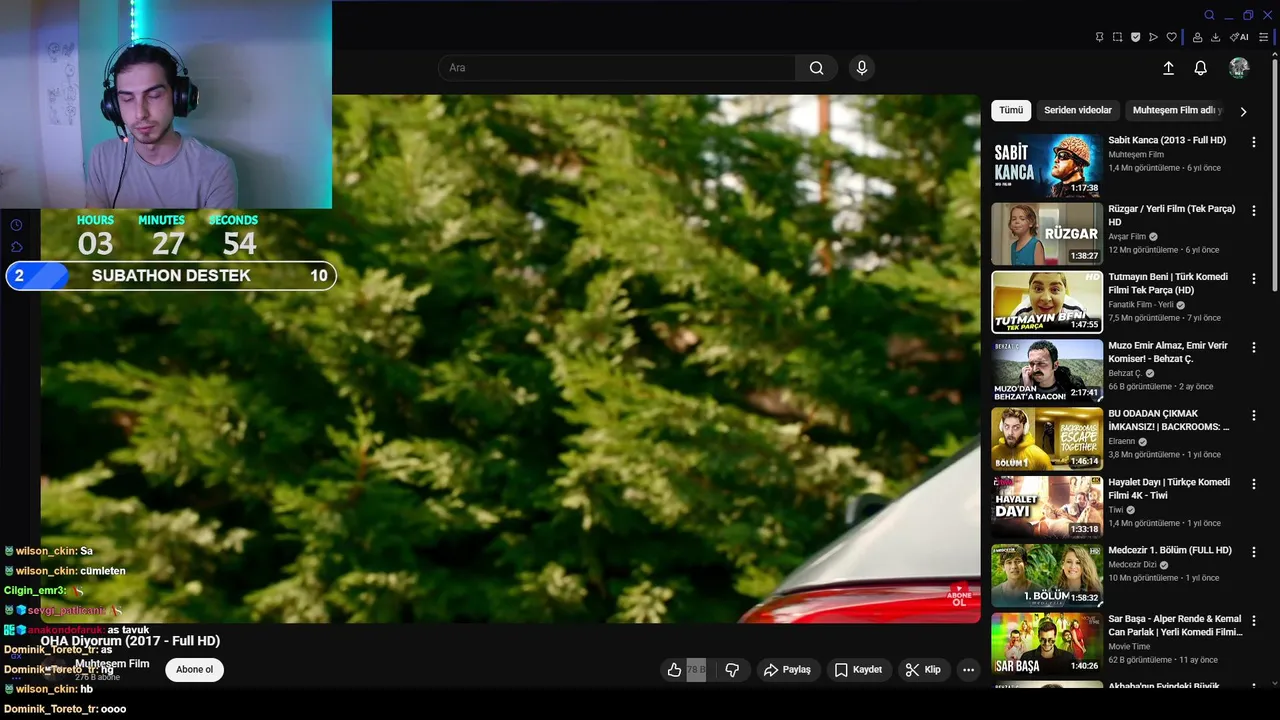Image resolution: width=1280 pixels, height=720 pixels.
Task: Open 'Medcezir 1. Bölüm (FULL HD)' title
Action: point(1170,550)
